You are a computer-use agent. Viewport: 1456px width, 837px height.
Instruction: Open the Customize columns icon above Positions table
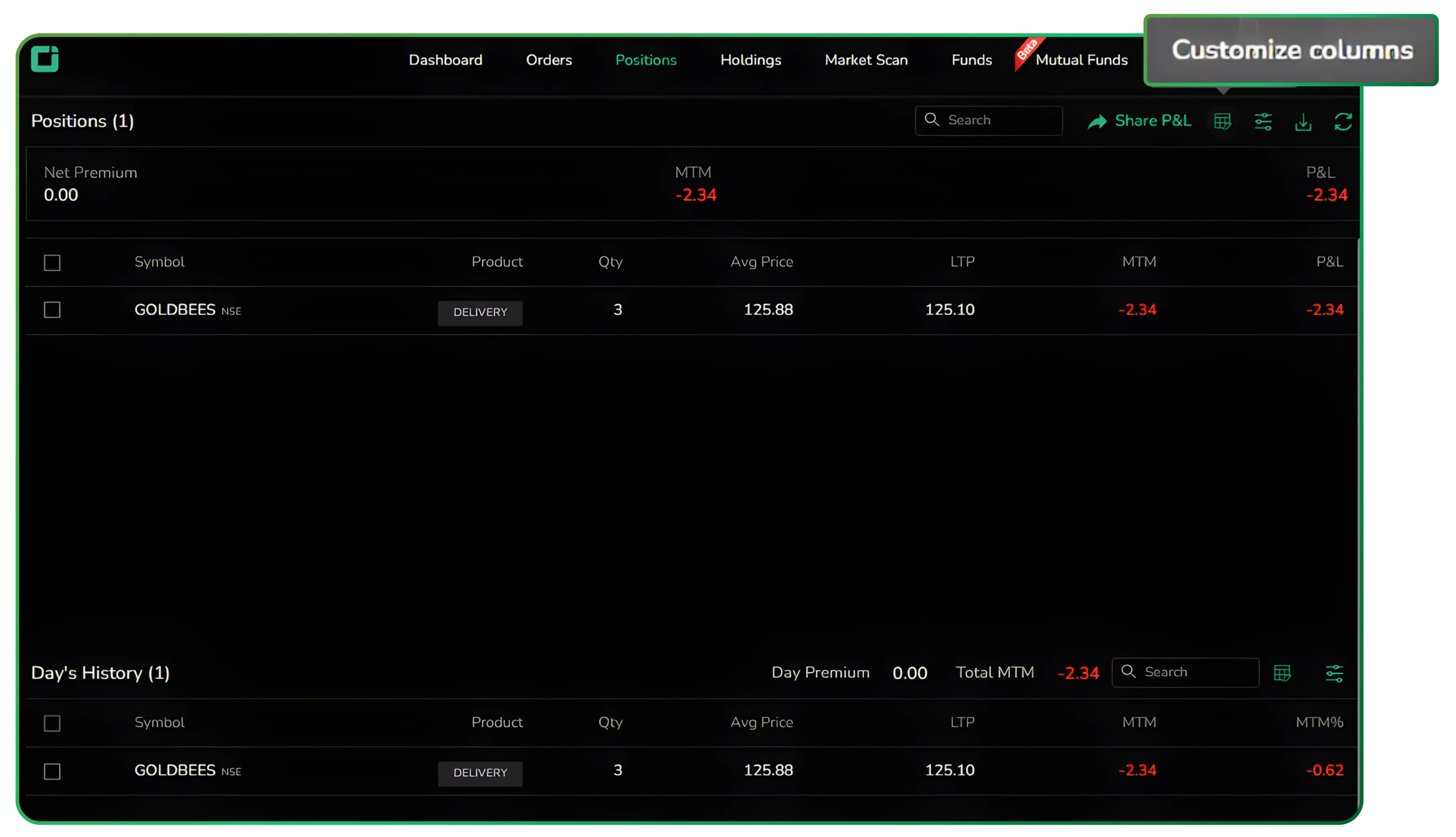tap(1223, 121)
